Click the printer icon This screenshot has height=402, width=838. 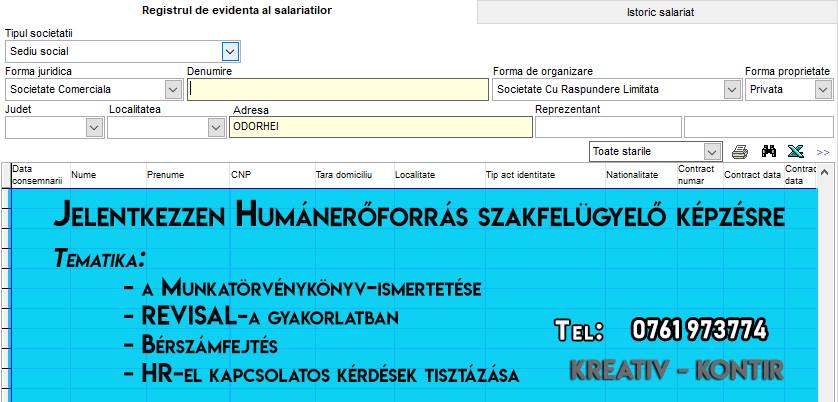(x=740, y=152)
